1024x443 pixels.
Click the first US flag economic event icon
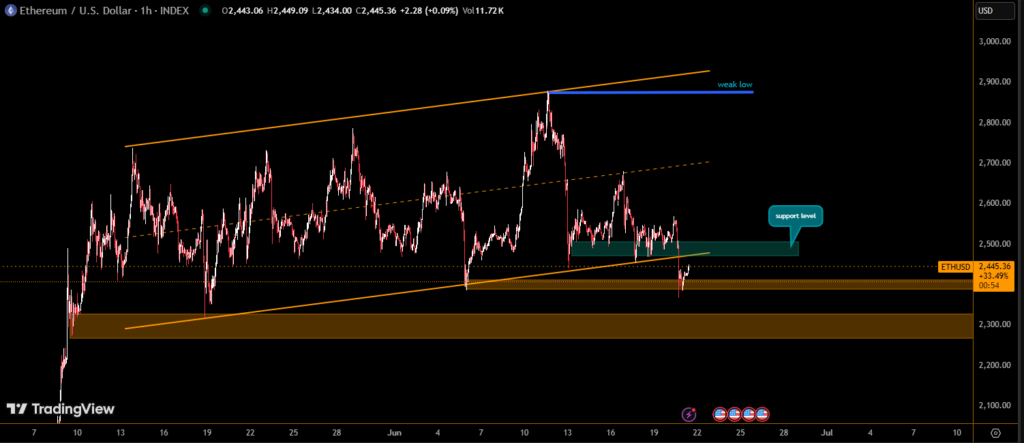[719, 413]
